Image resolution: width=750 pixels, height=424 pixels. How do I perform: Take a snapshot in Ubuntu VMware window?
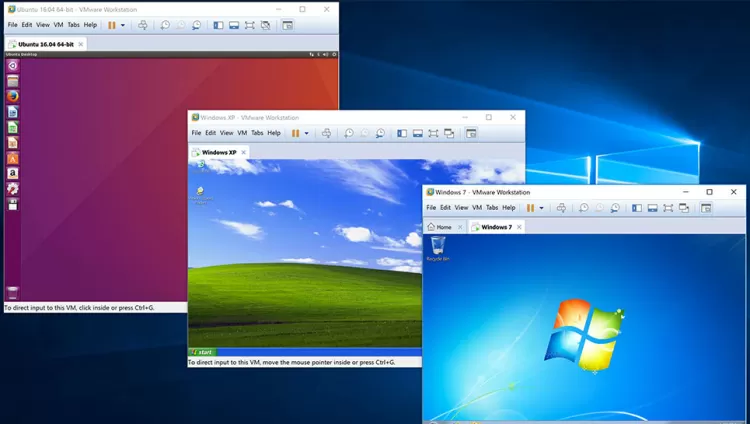(x=165, y=25)
